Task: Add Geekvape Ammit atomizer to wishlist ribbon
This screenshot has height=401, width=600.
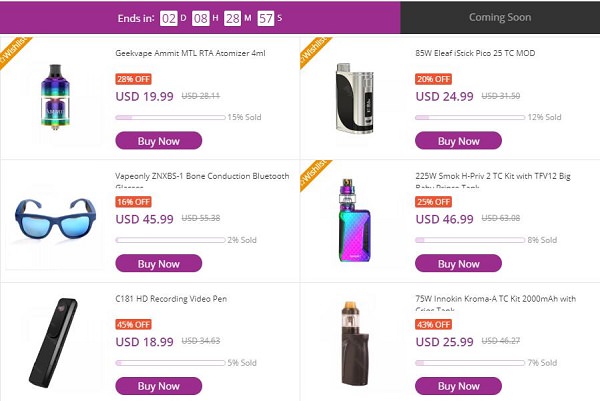Action: point(11,47)
